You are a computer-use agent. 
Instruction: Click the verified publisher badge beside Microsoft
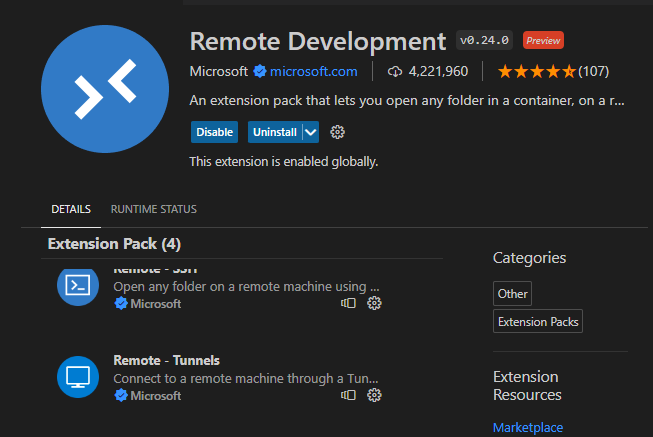point(259,71)
